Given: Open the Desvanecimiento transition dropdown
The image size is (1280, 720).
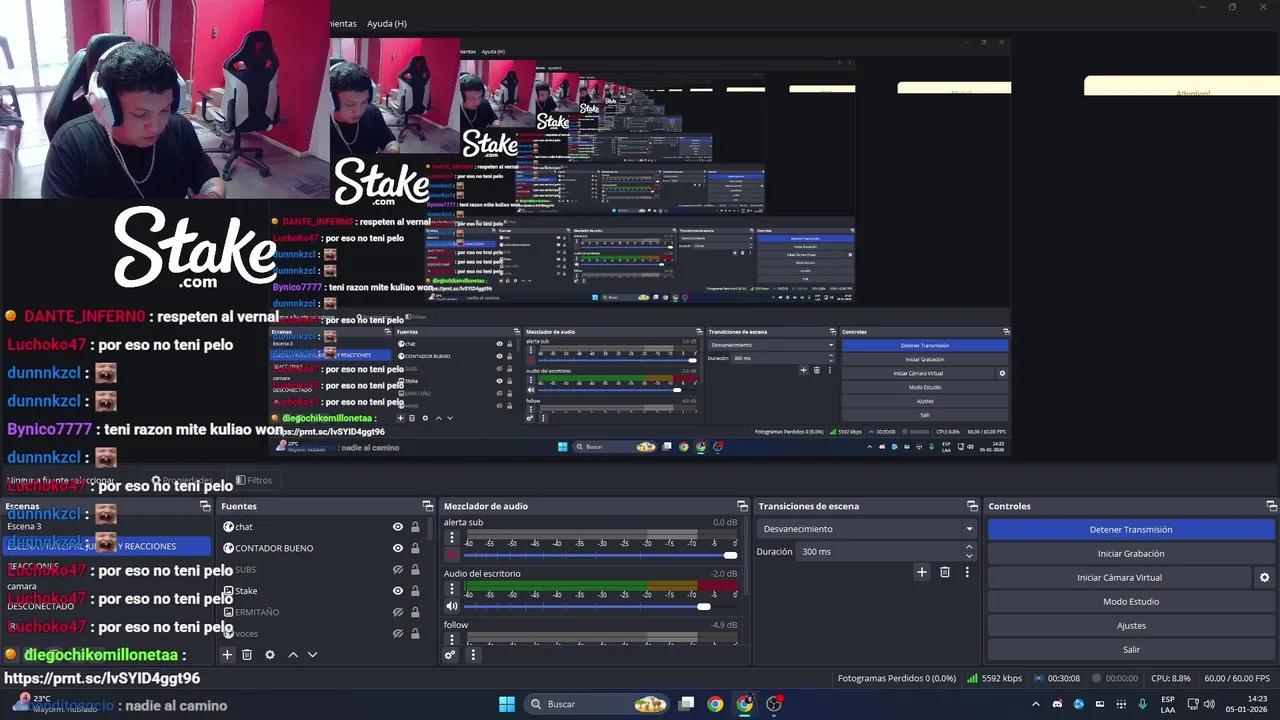Looking at the screenshot, I should pos(866,529).
